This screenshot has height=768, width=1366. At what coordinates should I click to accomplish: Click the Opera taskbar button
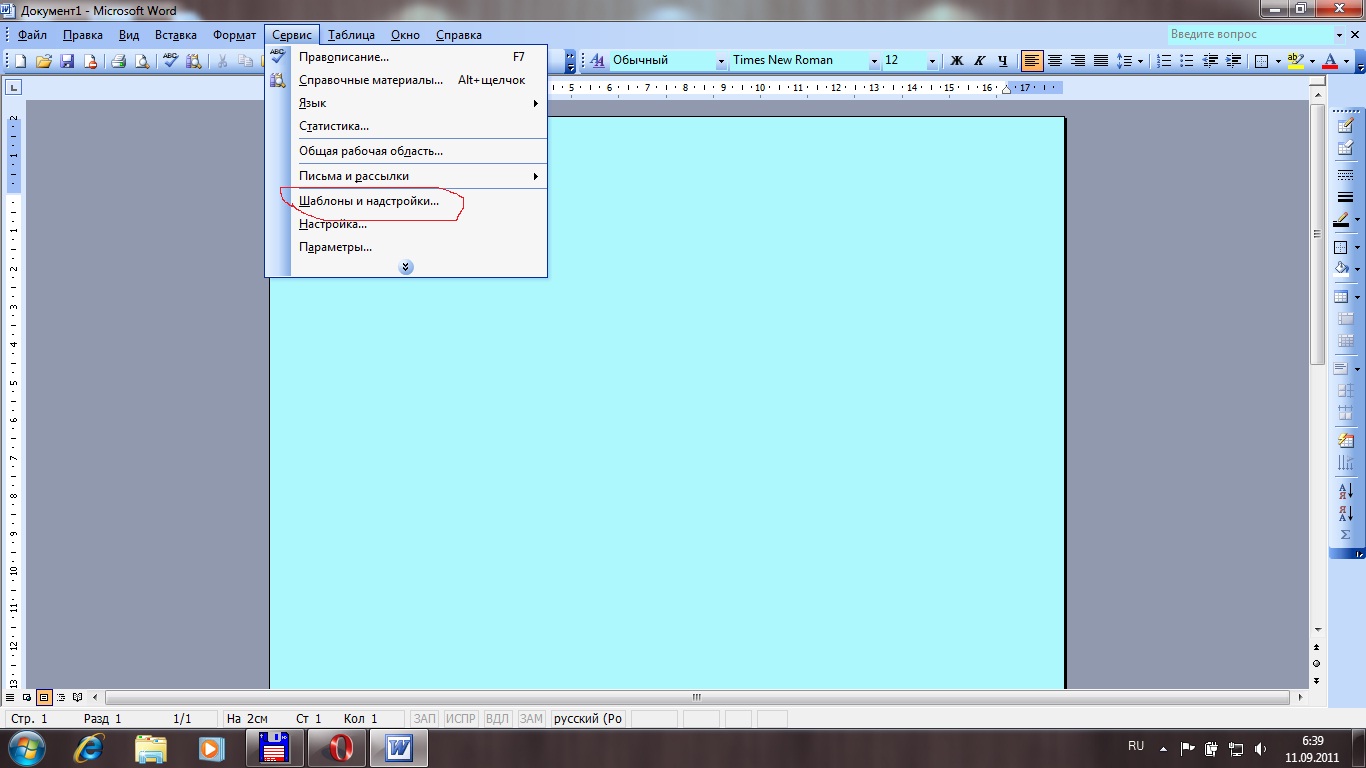(x=336, y=747)
